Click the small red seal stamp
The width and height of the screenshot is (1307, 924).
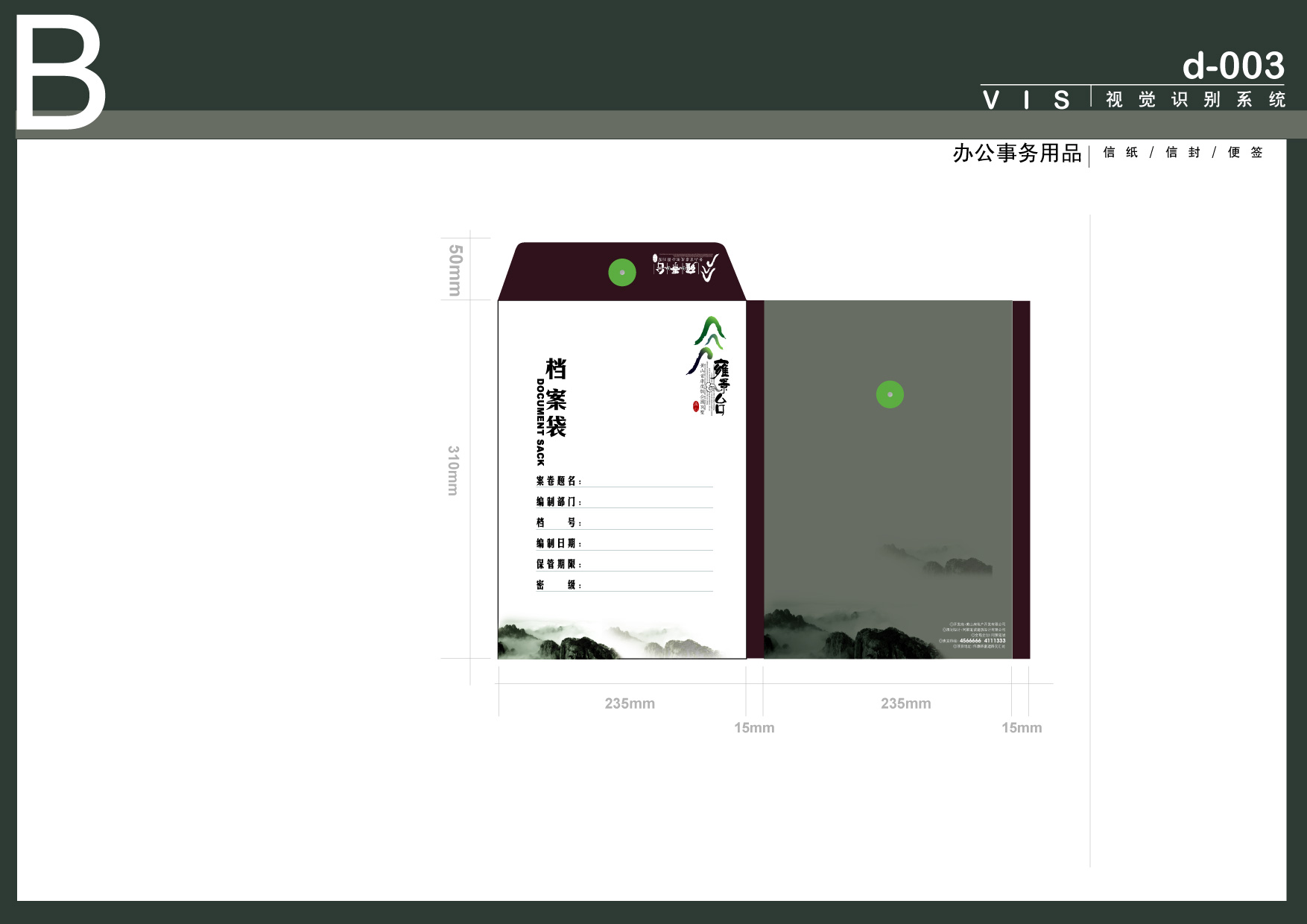[x=696, y=406]
